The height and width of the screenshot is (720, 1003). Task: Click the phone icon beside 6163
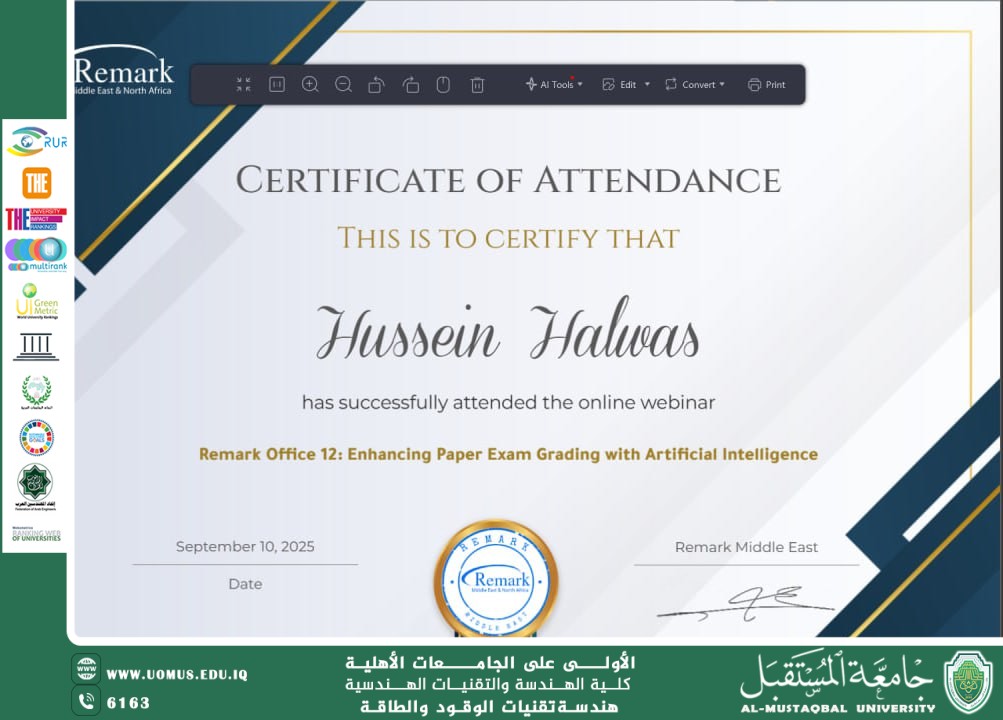[x=87, y=702]
